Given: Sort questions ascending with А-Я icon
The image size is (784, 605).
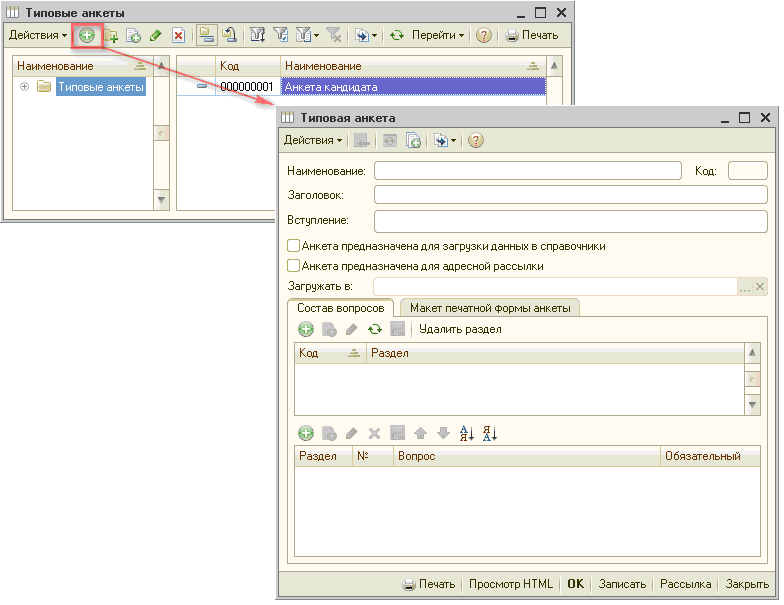Looking at the screenshot, I should coord(466,433).
